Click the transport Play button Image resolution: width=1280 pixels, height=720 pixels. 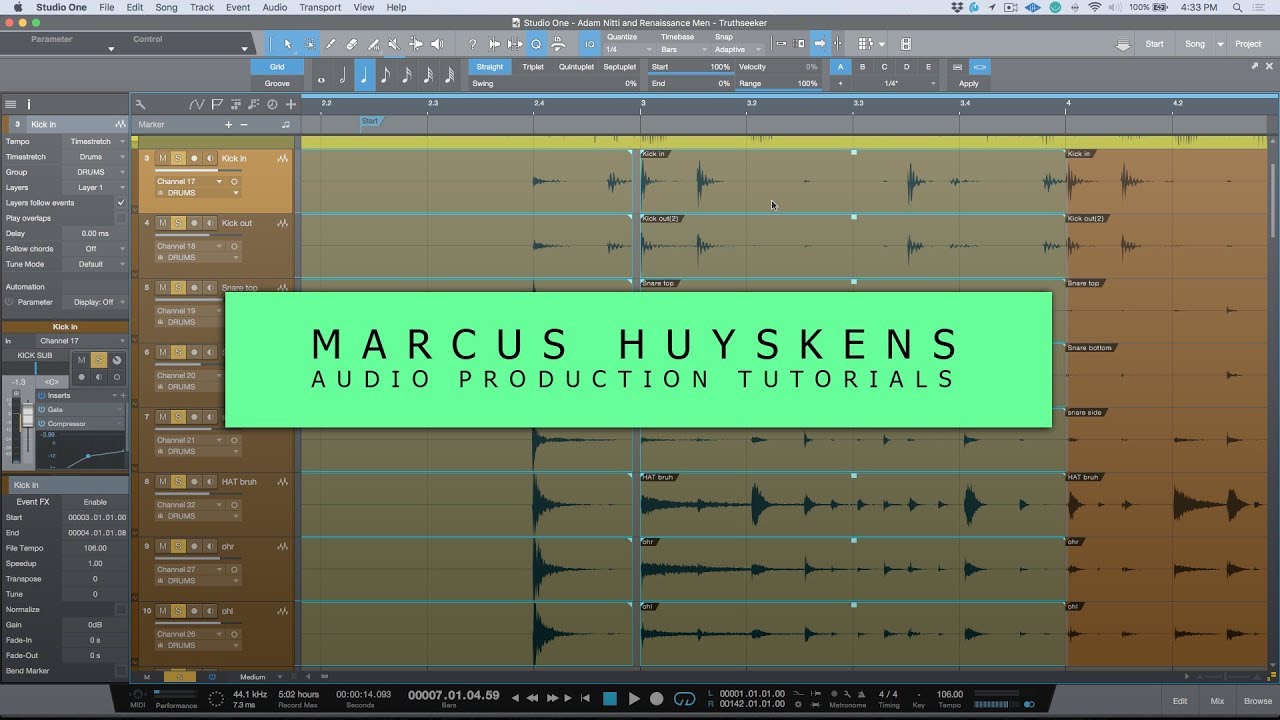(x=634, y=699)
